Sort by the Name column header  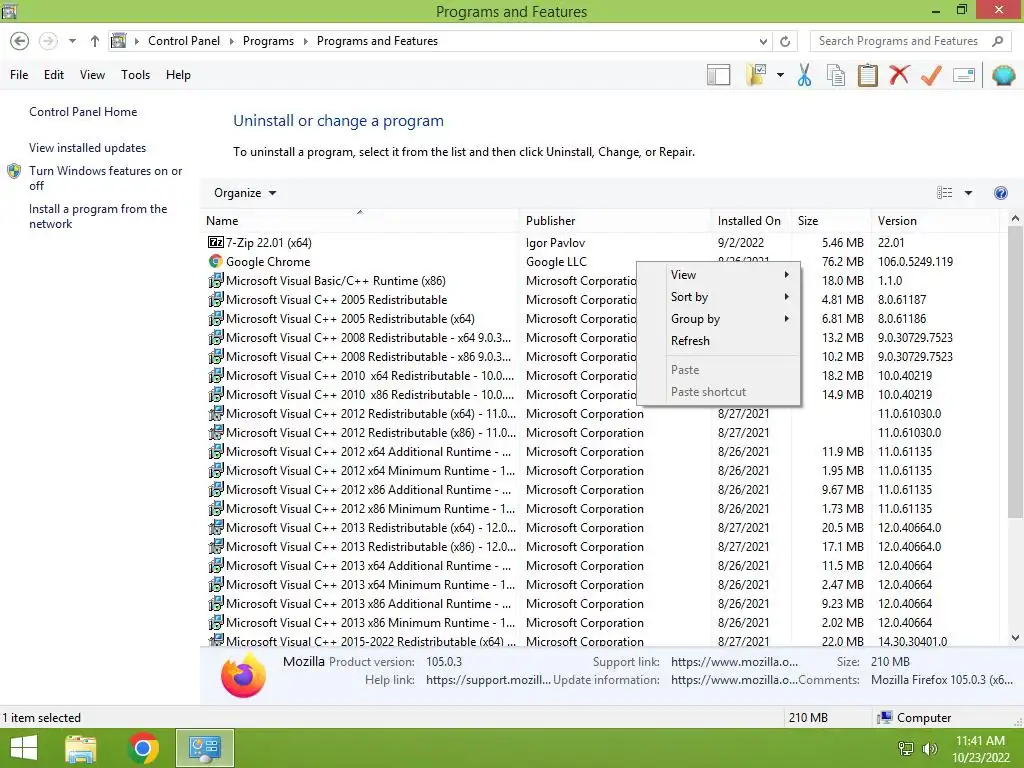(x=360, y=221)
